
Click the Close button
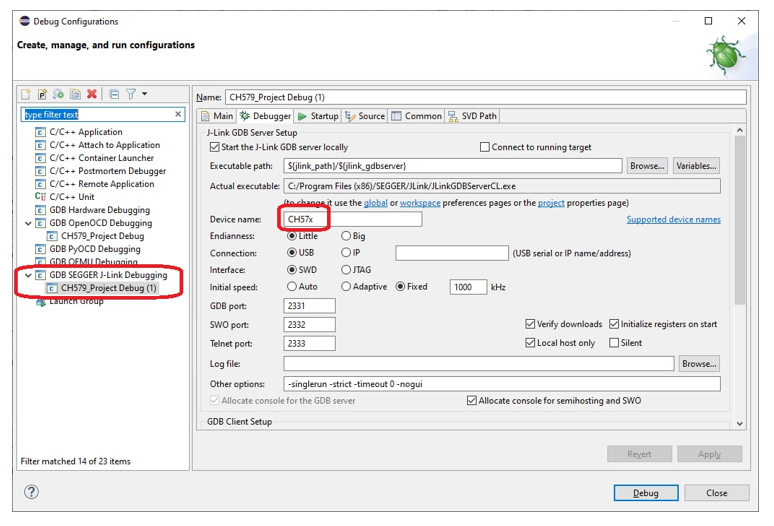coord(717,493)
